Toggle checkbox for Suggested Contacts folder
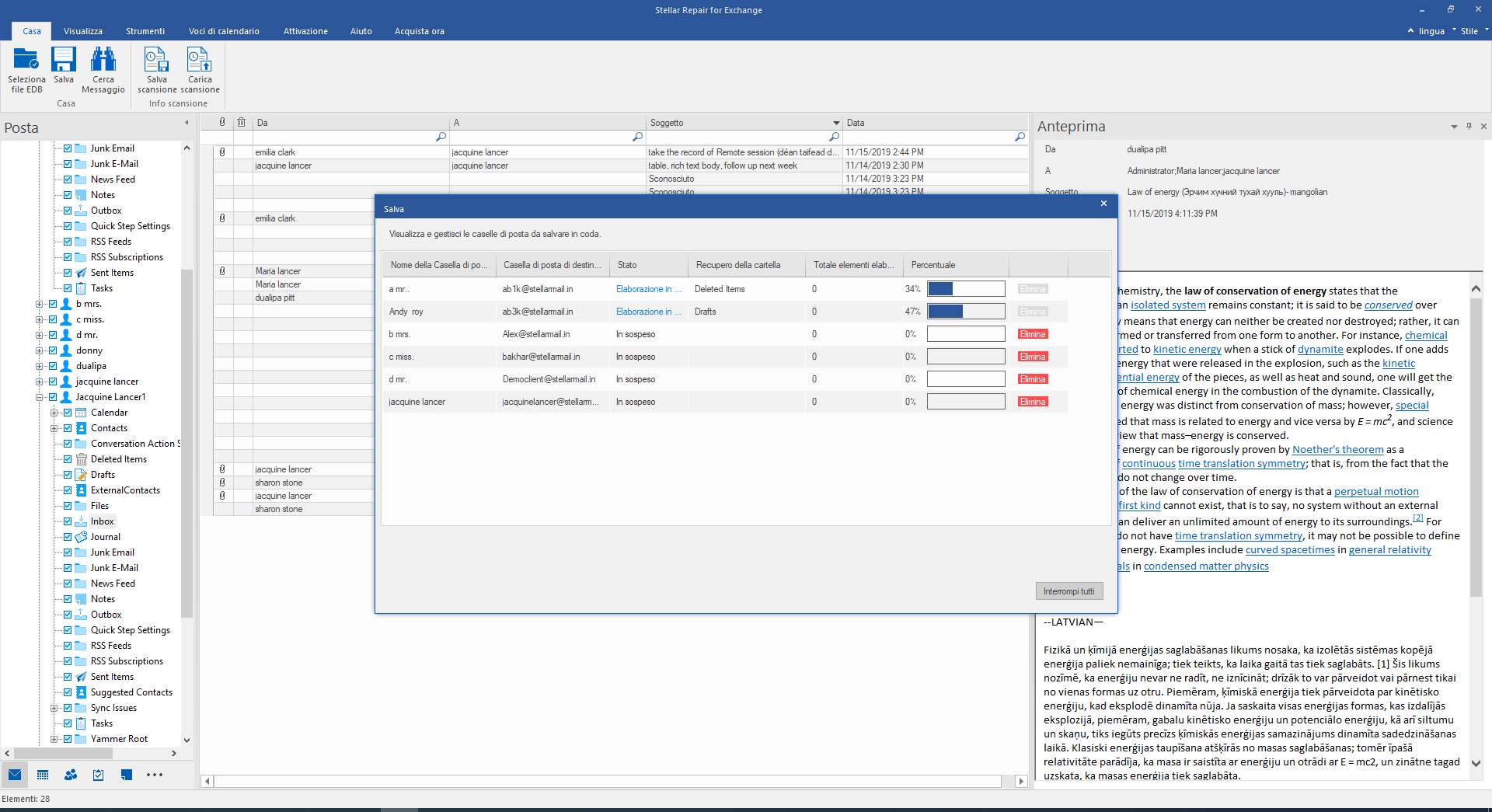This screenshot has width=1492, height=812. (x=68, y=692)
